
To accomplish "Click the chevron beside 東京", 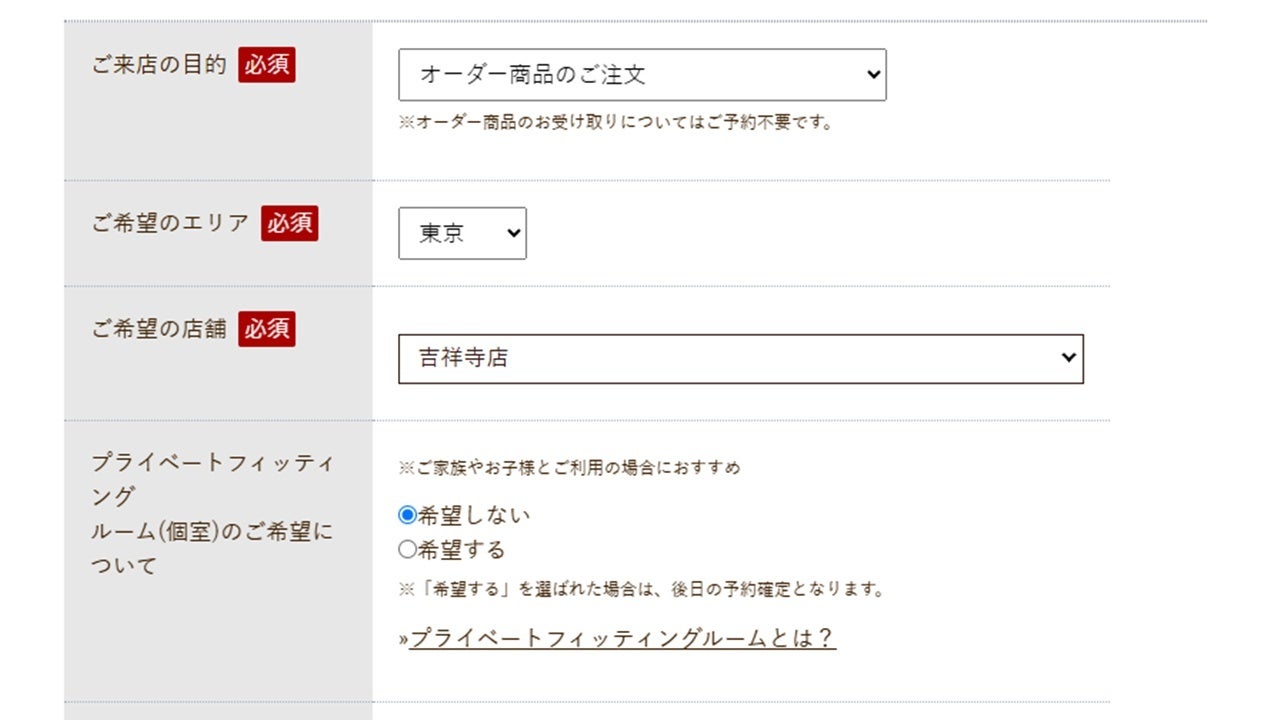I will point(514,233).
